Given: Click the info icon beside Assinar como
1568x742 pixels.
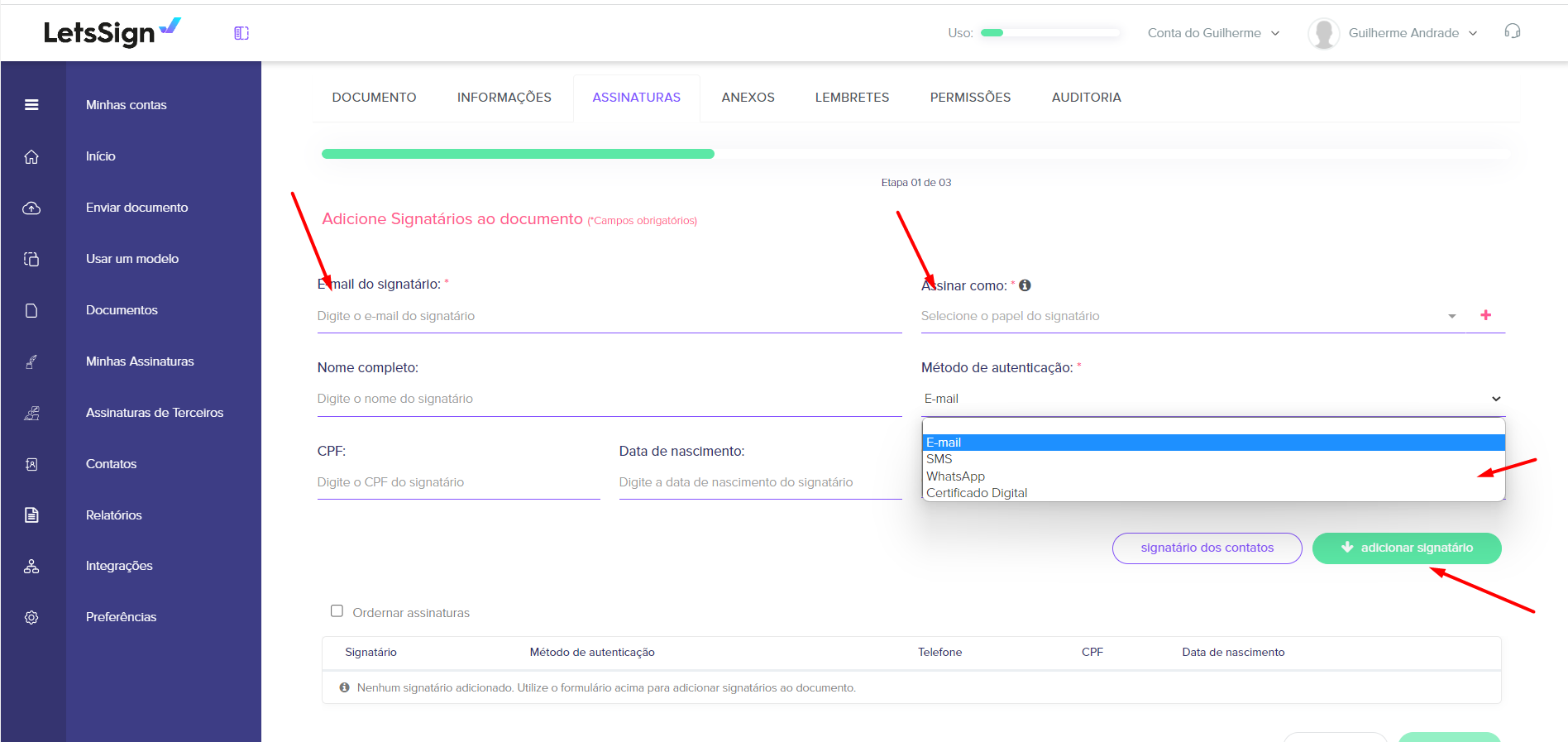Looking at the screenshot, I should point(1025,285).
